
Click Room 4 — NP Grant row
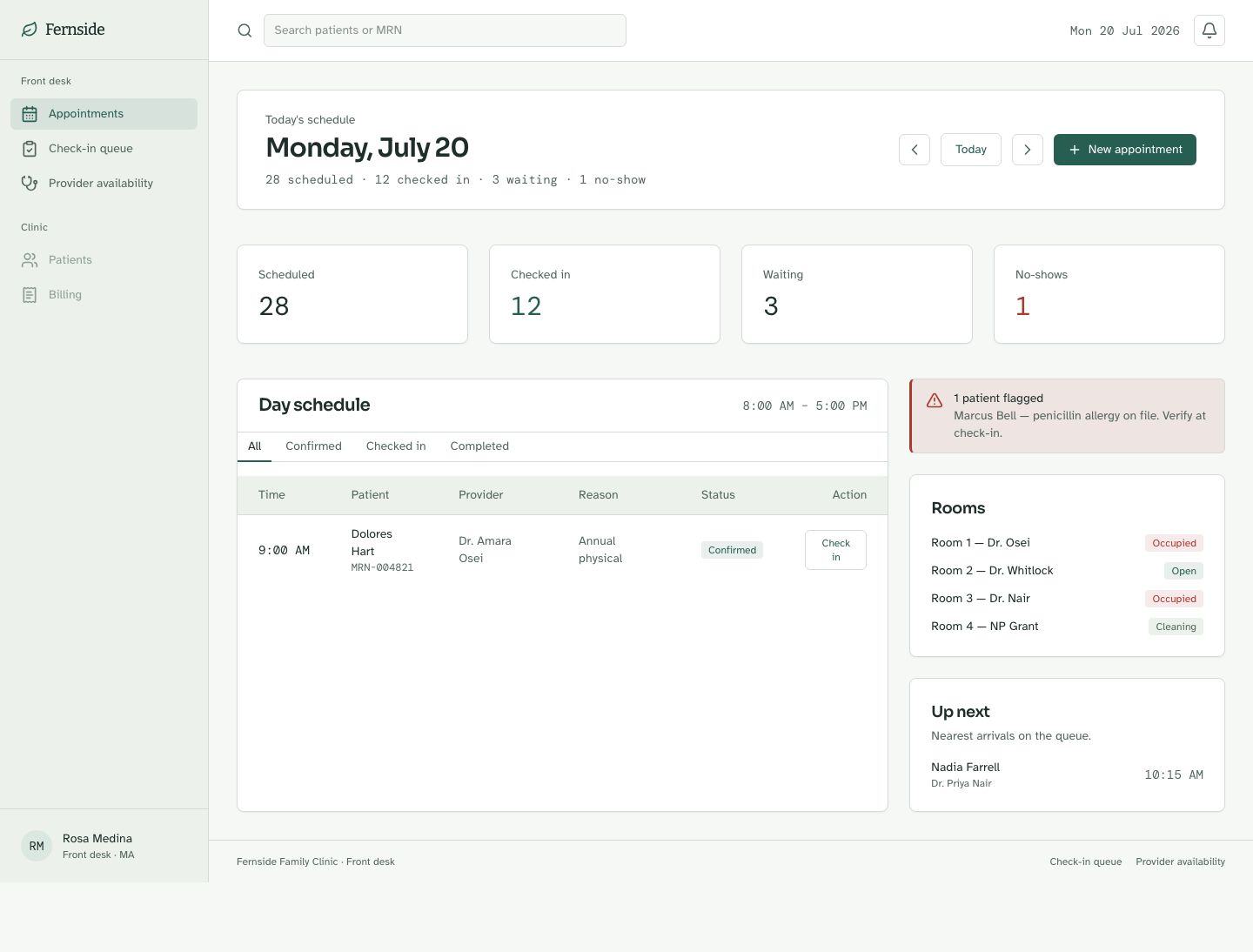pyautogui.click(x=1067, y=627)
